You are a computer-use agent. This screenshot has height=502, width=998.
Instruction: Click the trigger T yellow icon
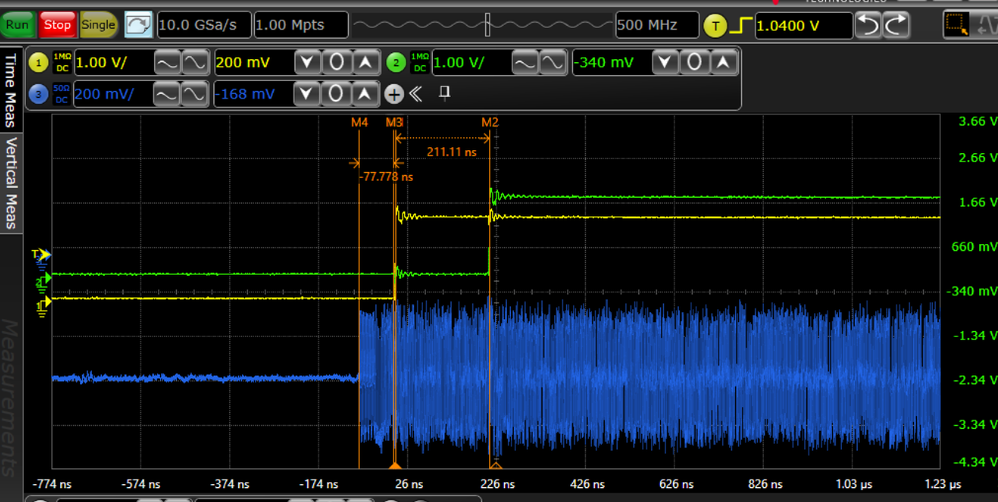click(x=715, y=25)
